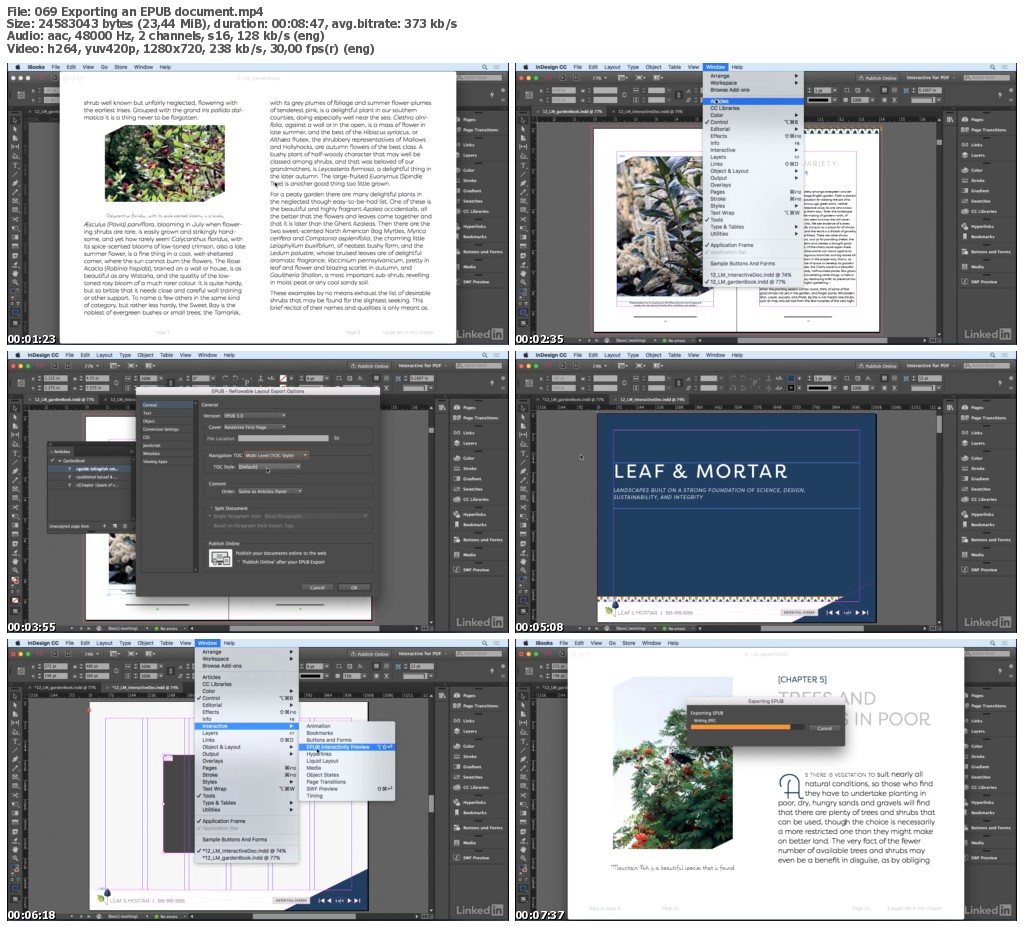The image size is (1024, 927).
Task: Click the fill and stroke swatch in the 00:03:55 toolbox
Action: 14,581
